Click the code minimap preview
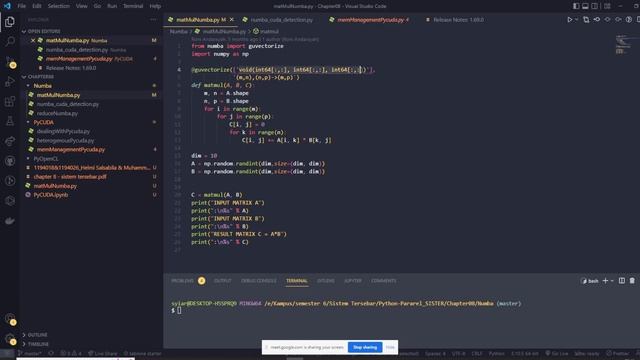This screenshot has height=360, width=640. point(623,45)
